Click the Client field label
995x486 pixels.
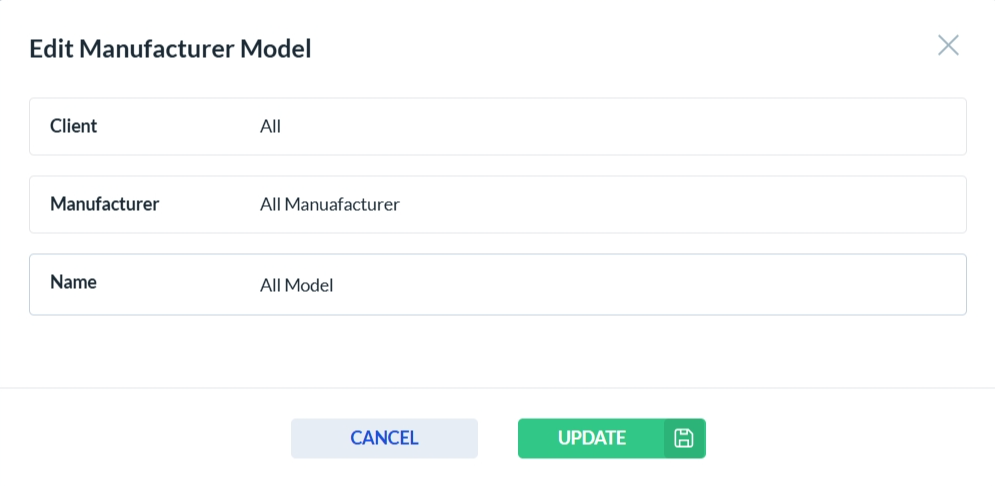coord(74,126)
